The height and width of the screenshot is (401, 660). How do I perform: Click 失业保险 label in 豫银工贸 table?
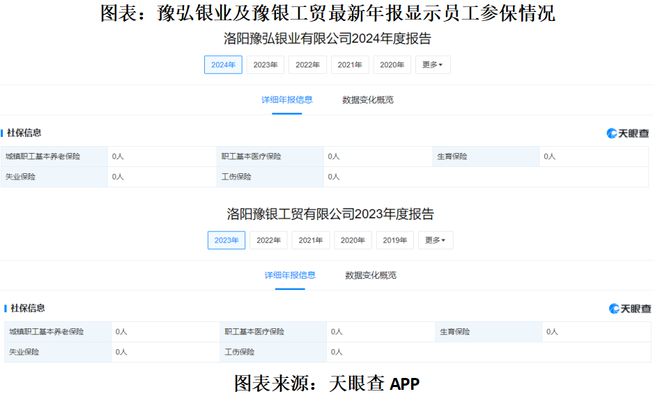[24, 352]
